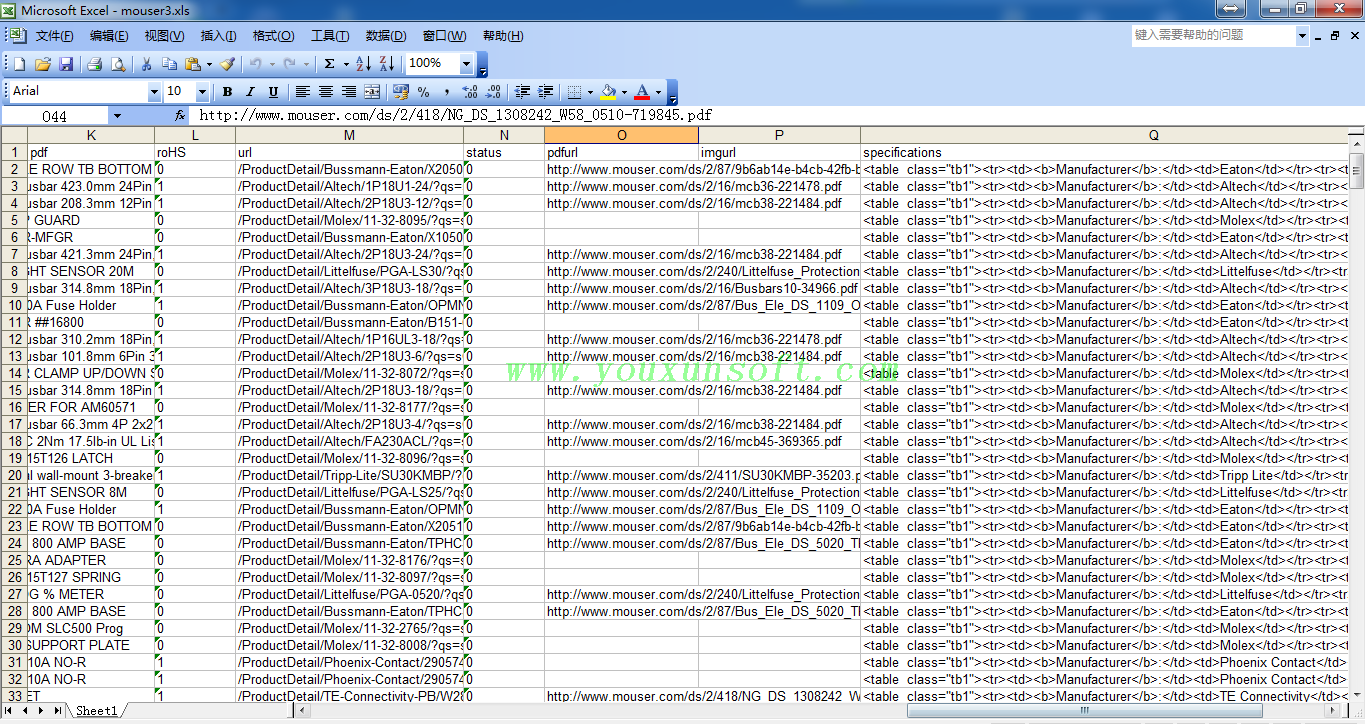The height and width of the screenshot is (724, 1365).
Task: Increase decimal places
Action: coord(471,92)
